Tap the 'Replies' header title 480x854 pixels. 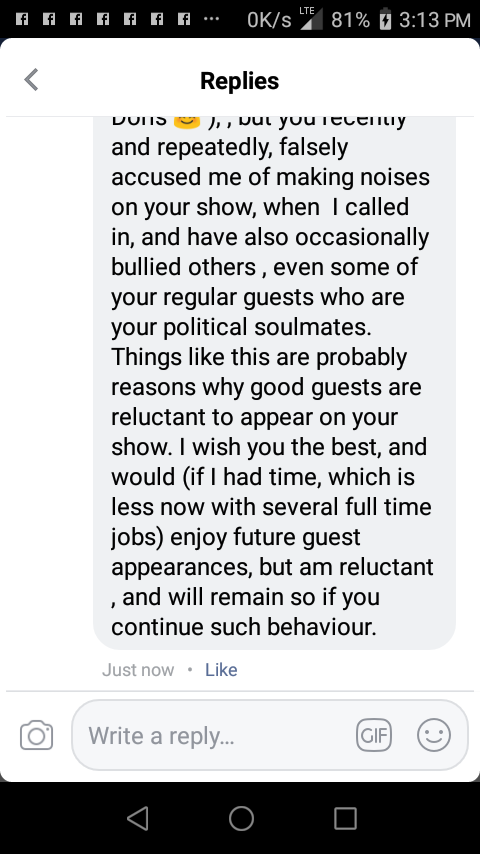click(x=240, y=81)
